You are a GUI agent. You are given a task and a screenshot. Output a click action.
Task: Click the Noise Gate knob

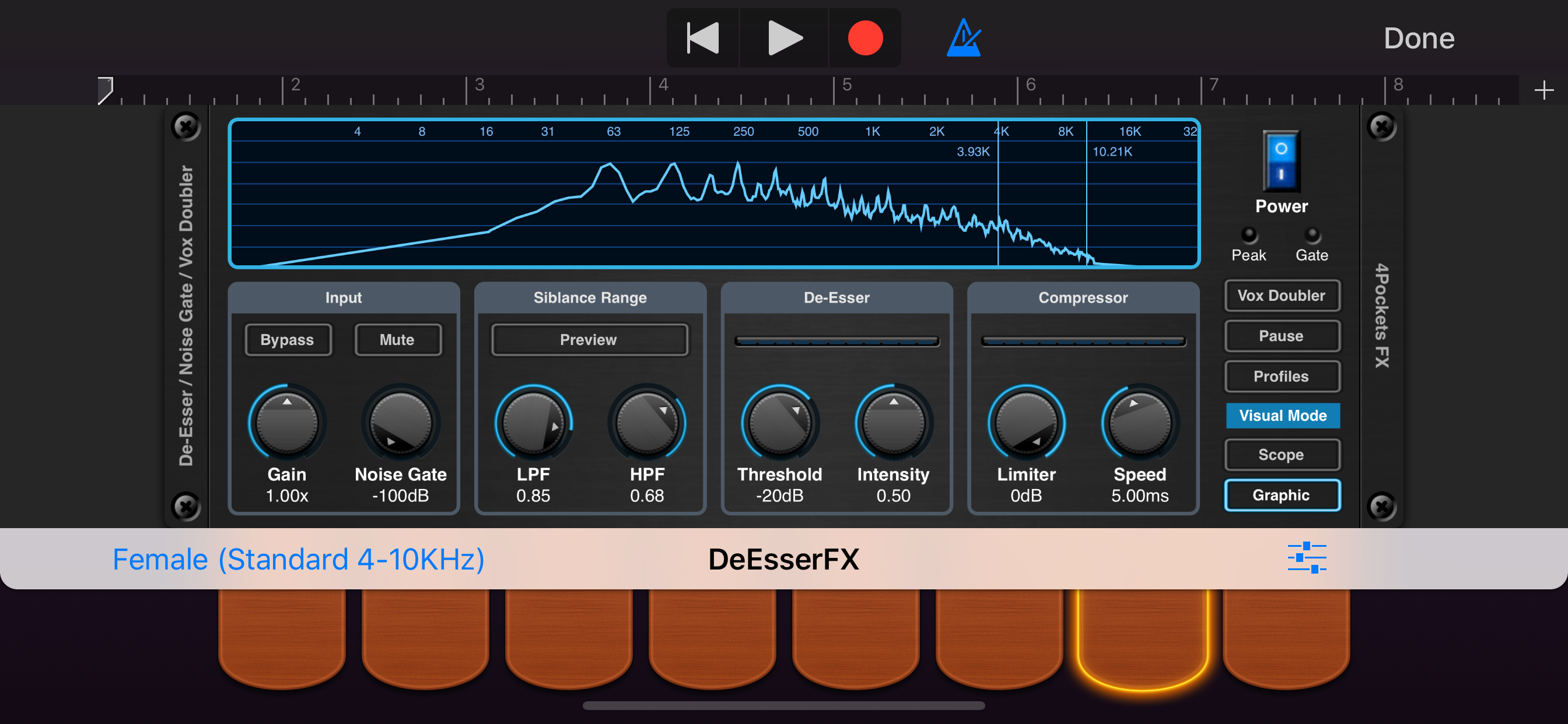[401, 423]
